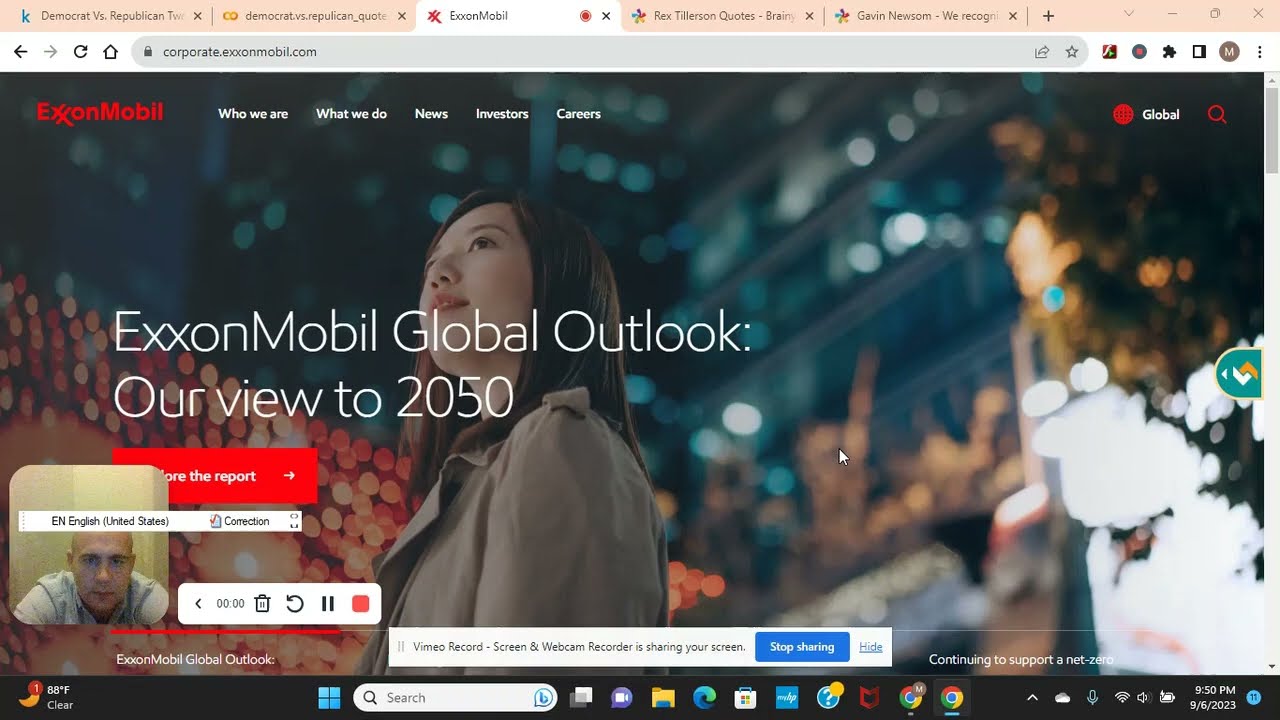
Task: Open a new browser tab
Action: click(1048, 16)
